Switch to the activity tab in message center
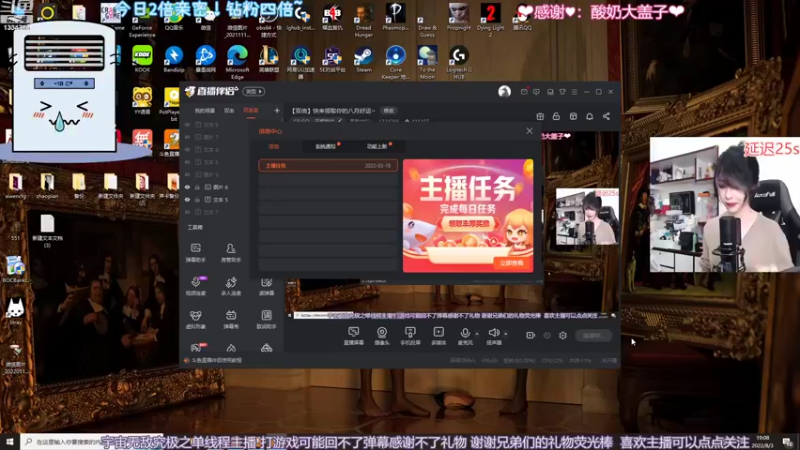This screenshot has width=800, height=450. 274,146
